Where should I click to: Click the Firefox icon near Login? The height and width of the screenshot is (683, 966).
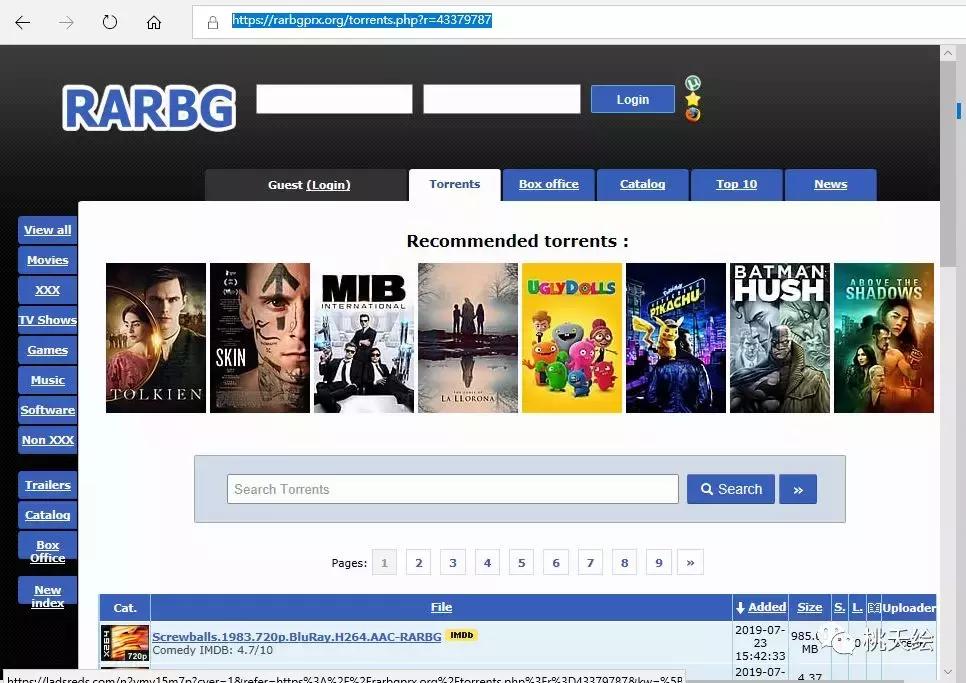(692, 114)
